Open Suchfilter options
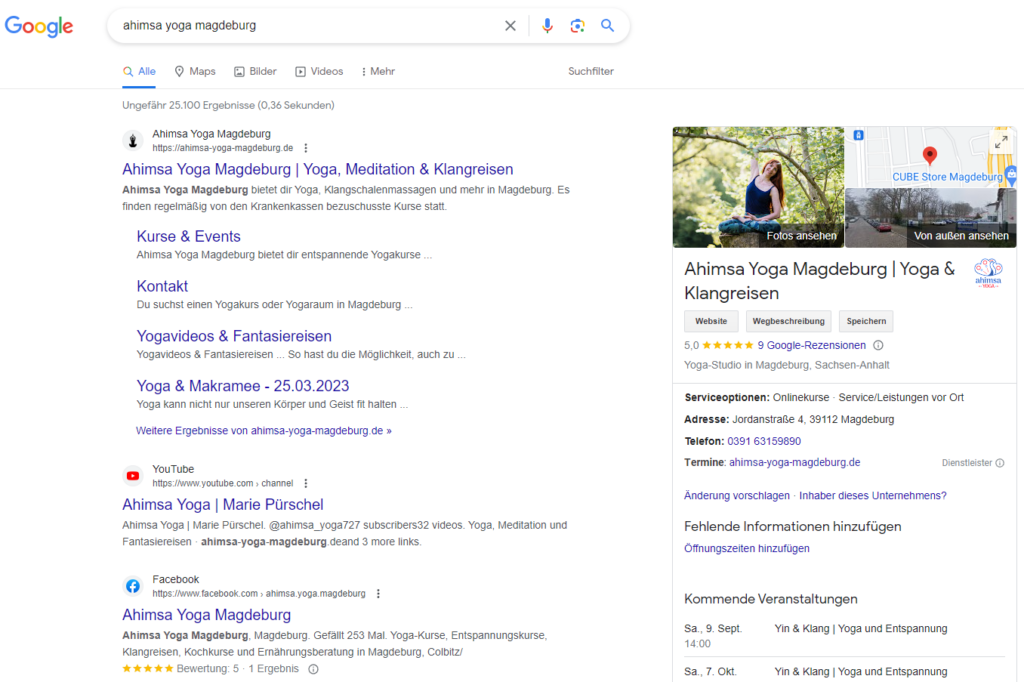 [x=590, y=71]
